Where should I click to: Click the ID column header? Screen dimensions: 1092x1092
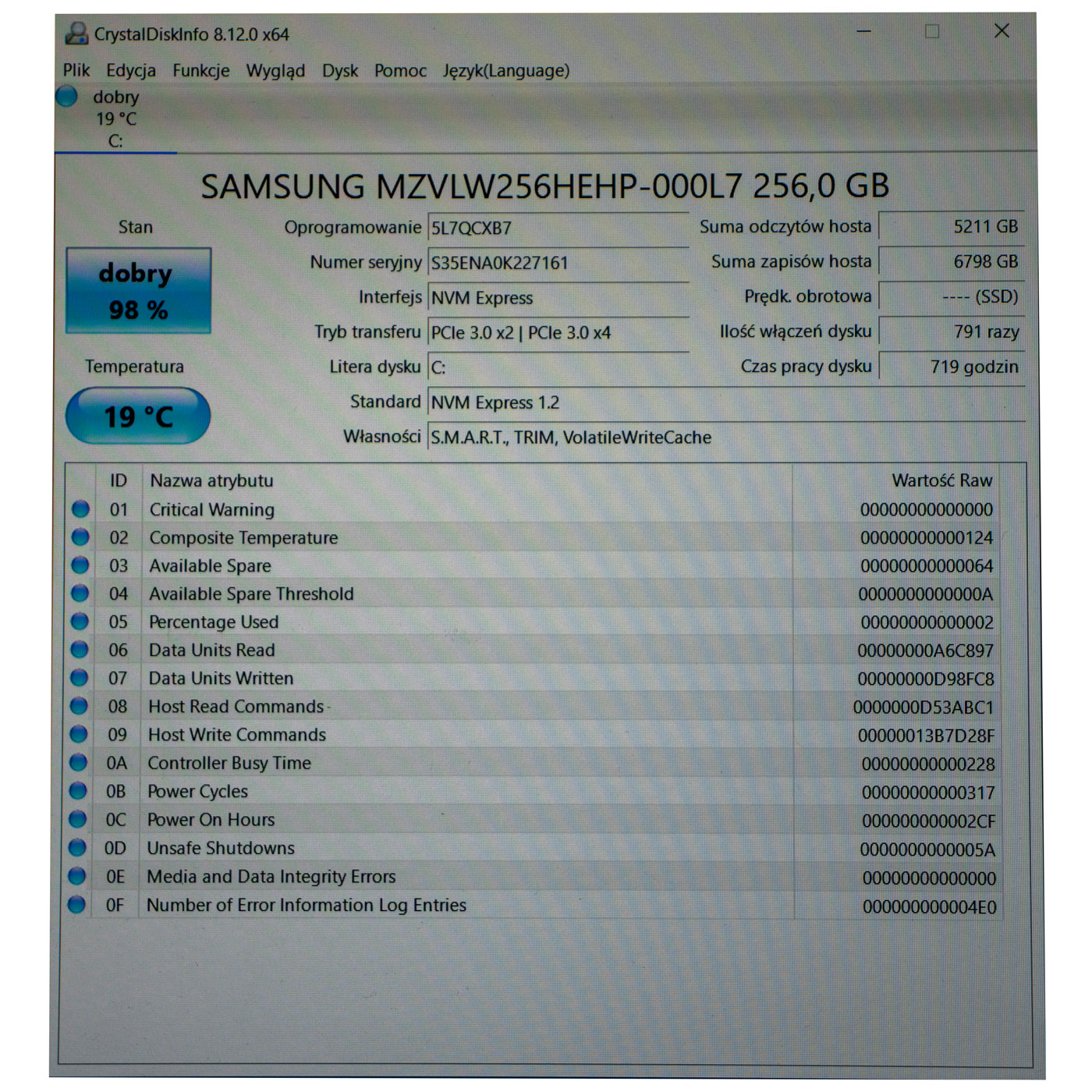(119, 480)
